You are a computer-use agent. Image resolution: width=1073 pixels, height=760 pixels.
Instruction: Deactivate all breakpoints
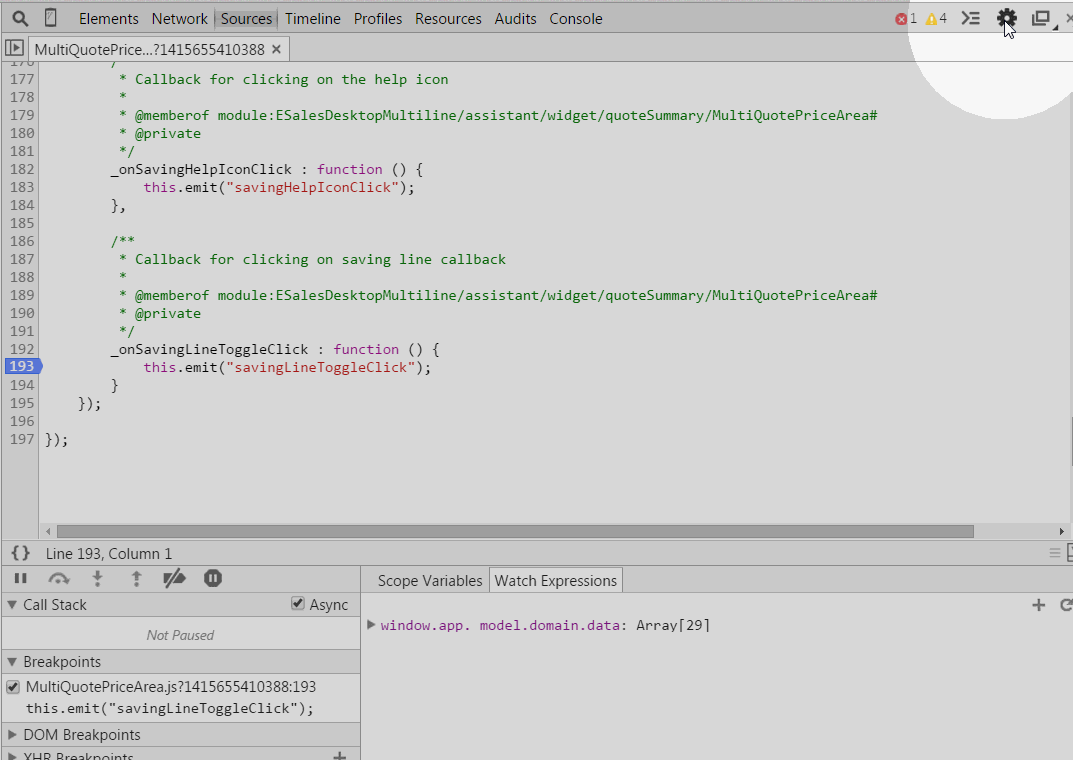[x=174, y=579]
